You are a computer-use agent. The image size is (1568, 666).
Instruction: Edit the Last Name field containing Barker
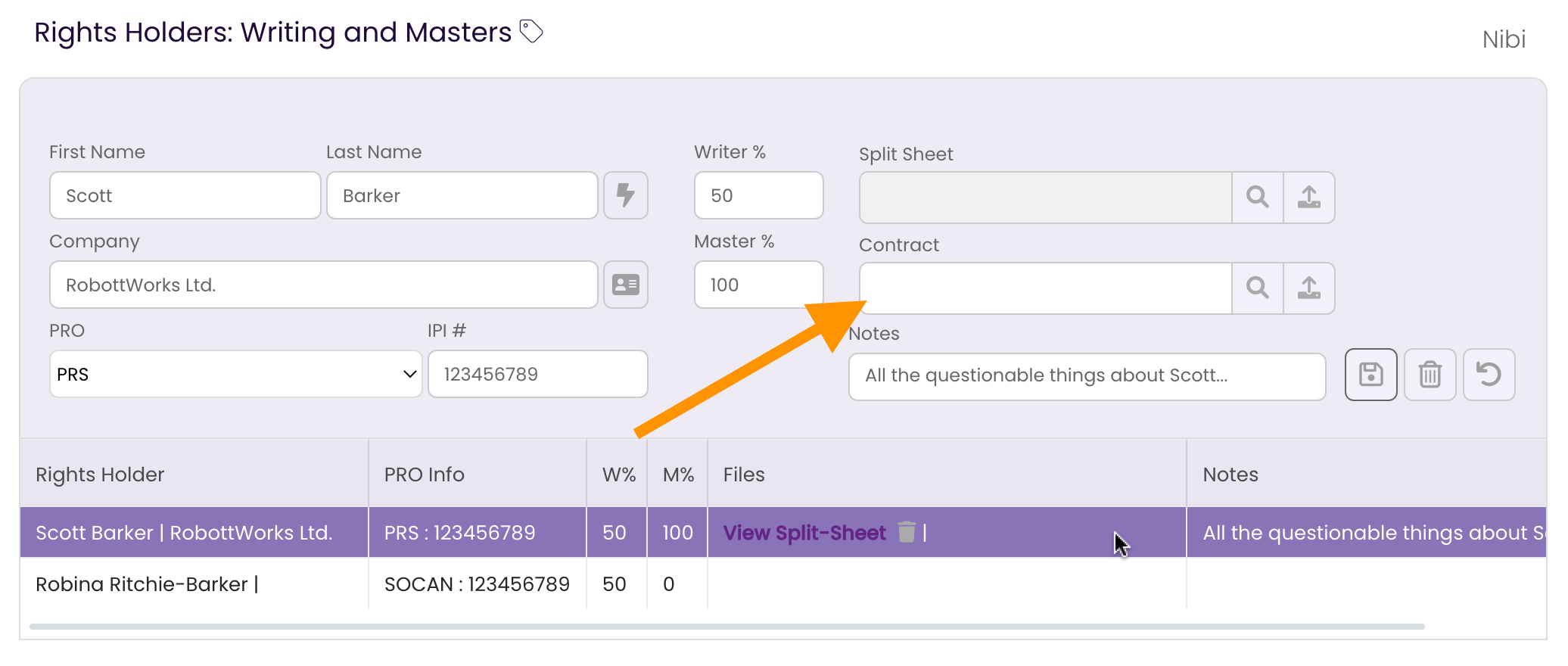(462, 195)
